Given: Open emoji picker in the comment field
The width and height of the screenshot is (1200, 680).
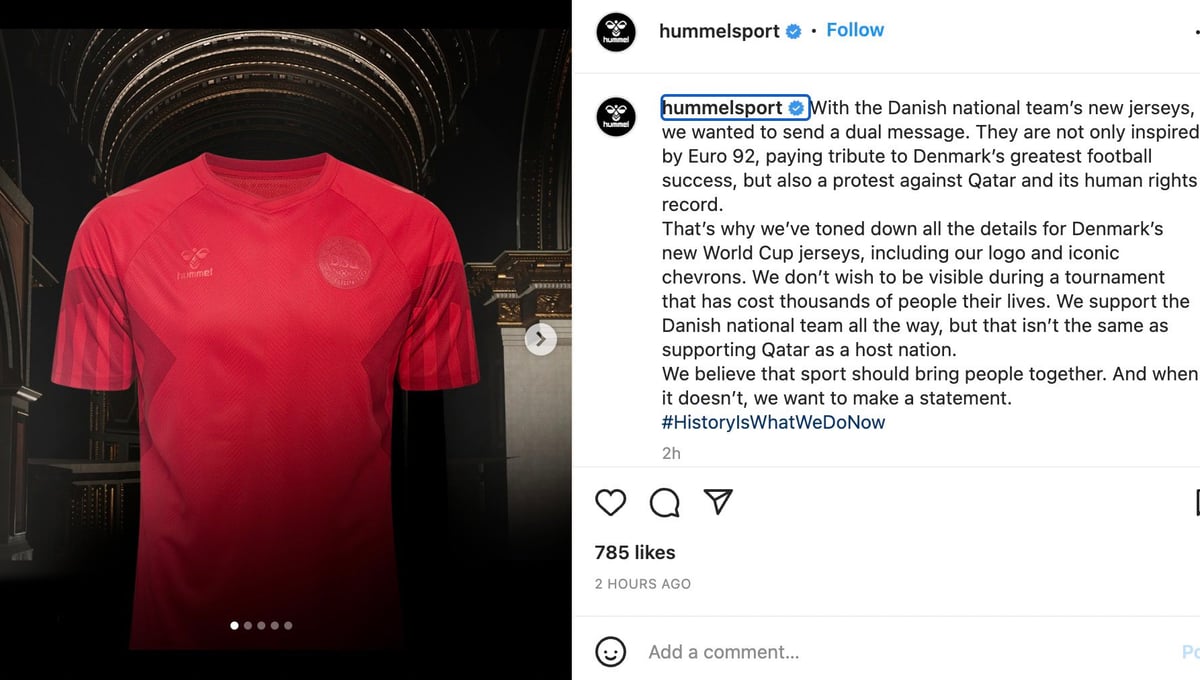Looking at the screenshot, I should point(610,652).
